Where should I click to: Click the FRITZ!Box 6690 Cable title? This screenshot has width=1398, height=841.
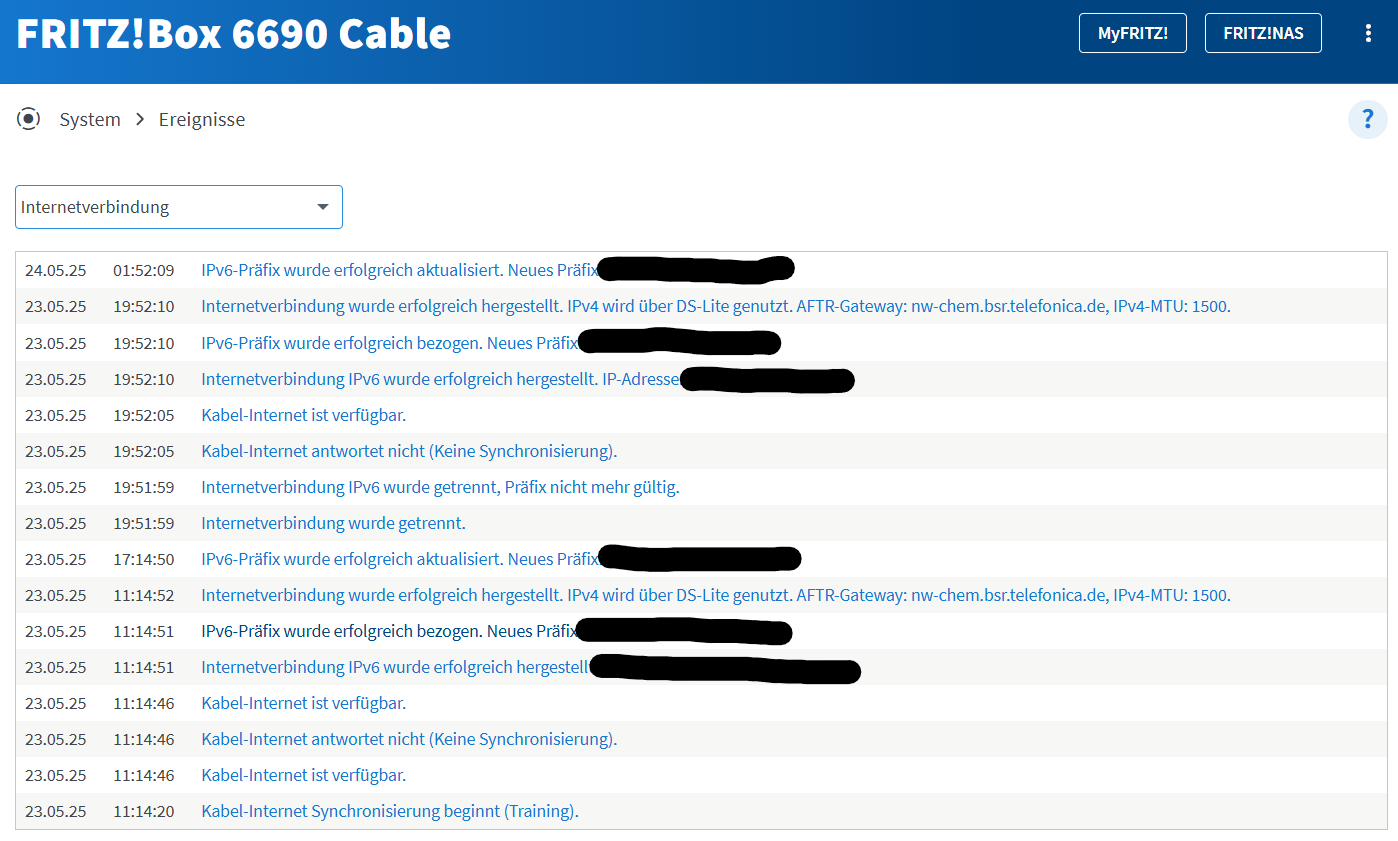pos(234,34)
